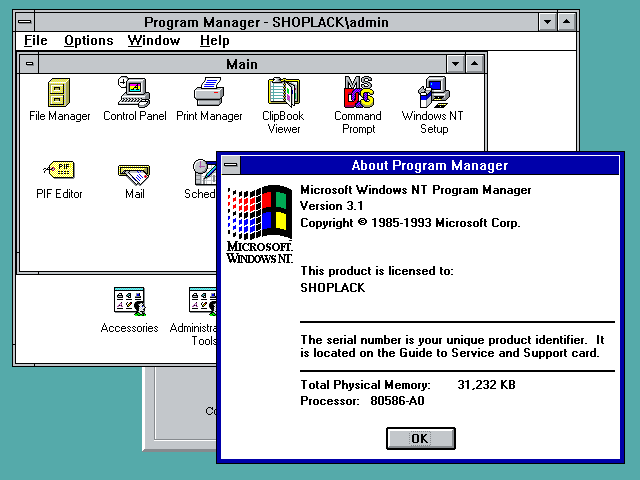Click the "Processor:" label
Screen dimensions: 640x480
tap(330, 401)
